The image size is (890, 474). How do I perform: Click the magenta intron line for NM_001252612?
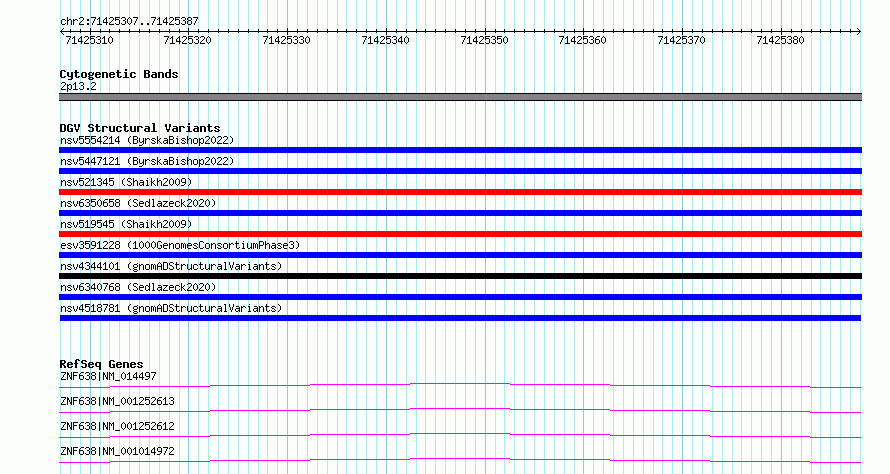pyautogui.click(x=460, y=435)
